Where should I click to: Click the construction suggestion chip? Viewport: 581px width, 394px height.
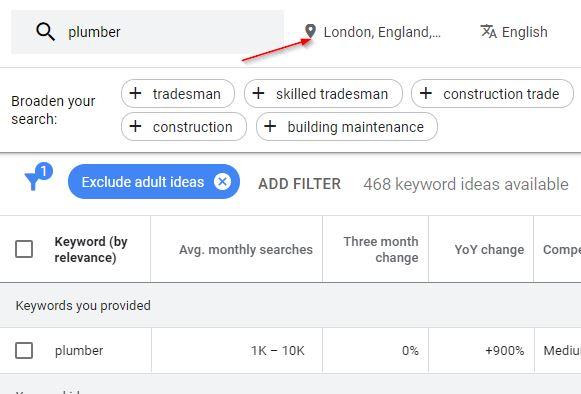[184, 127]
